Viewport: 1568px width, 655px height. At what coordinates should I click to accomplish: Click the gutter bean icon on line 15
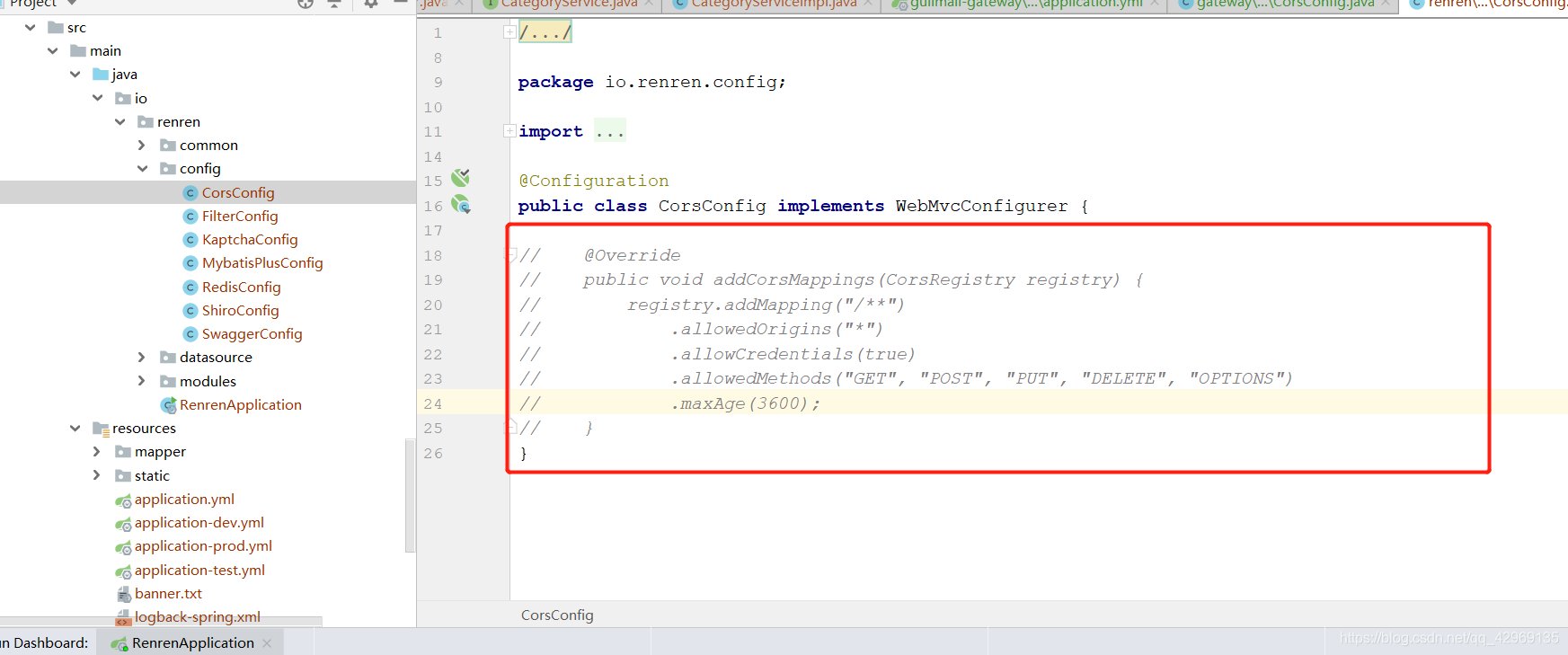(x=460, y=177)
